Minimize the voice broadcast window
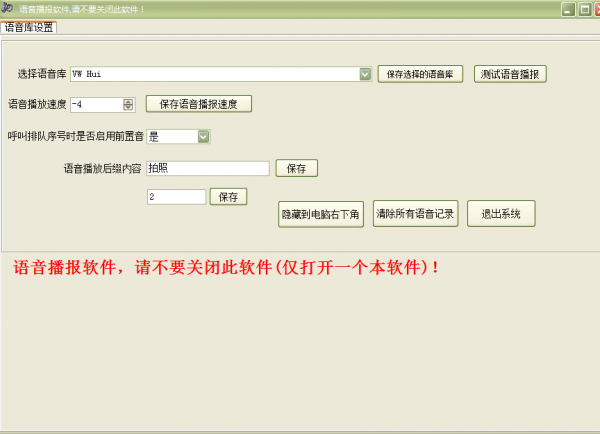 tap(568, 9)
